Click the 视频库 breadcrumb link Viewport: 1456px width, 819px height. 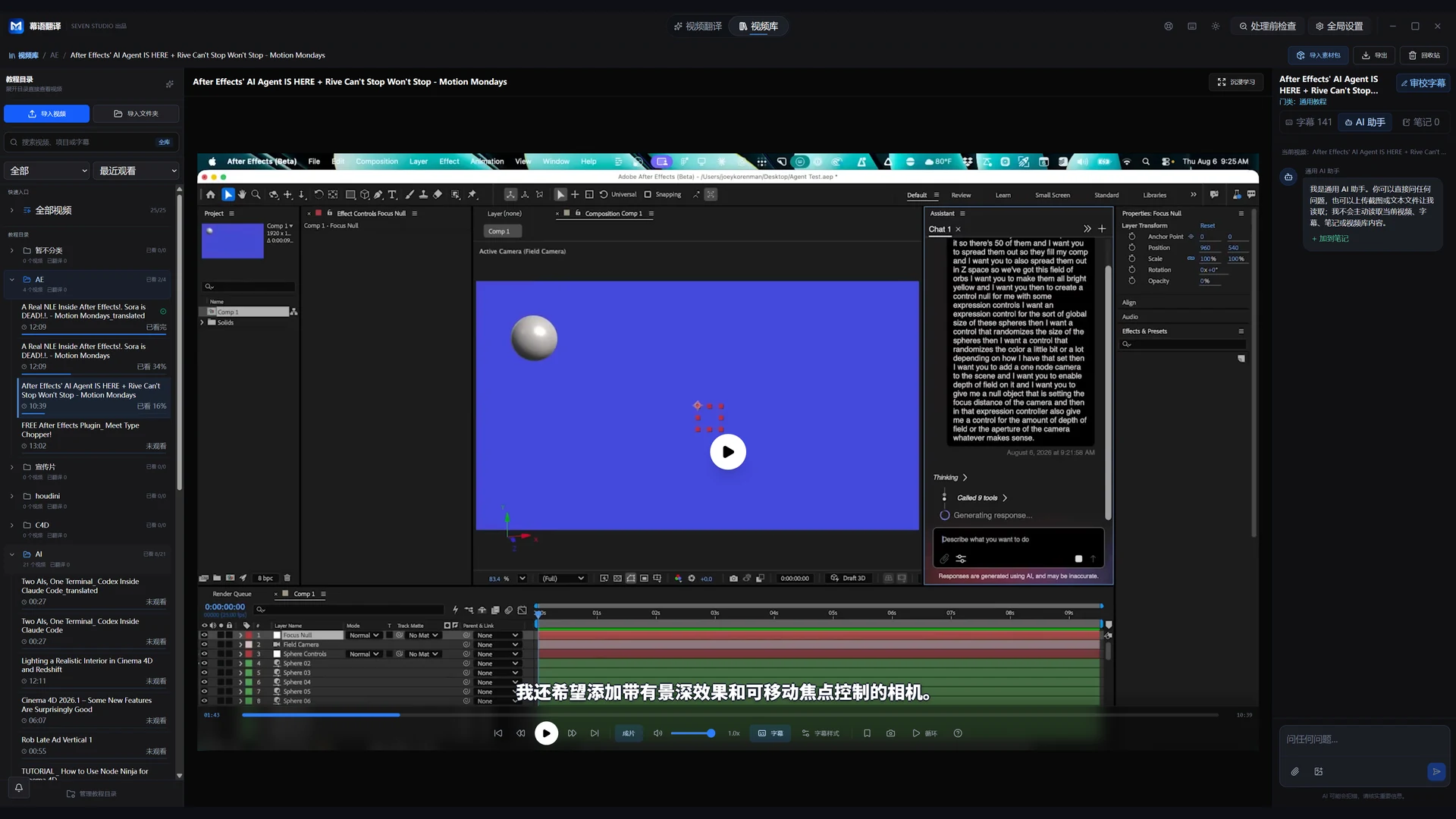24,55
